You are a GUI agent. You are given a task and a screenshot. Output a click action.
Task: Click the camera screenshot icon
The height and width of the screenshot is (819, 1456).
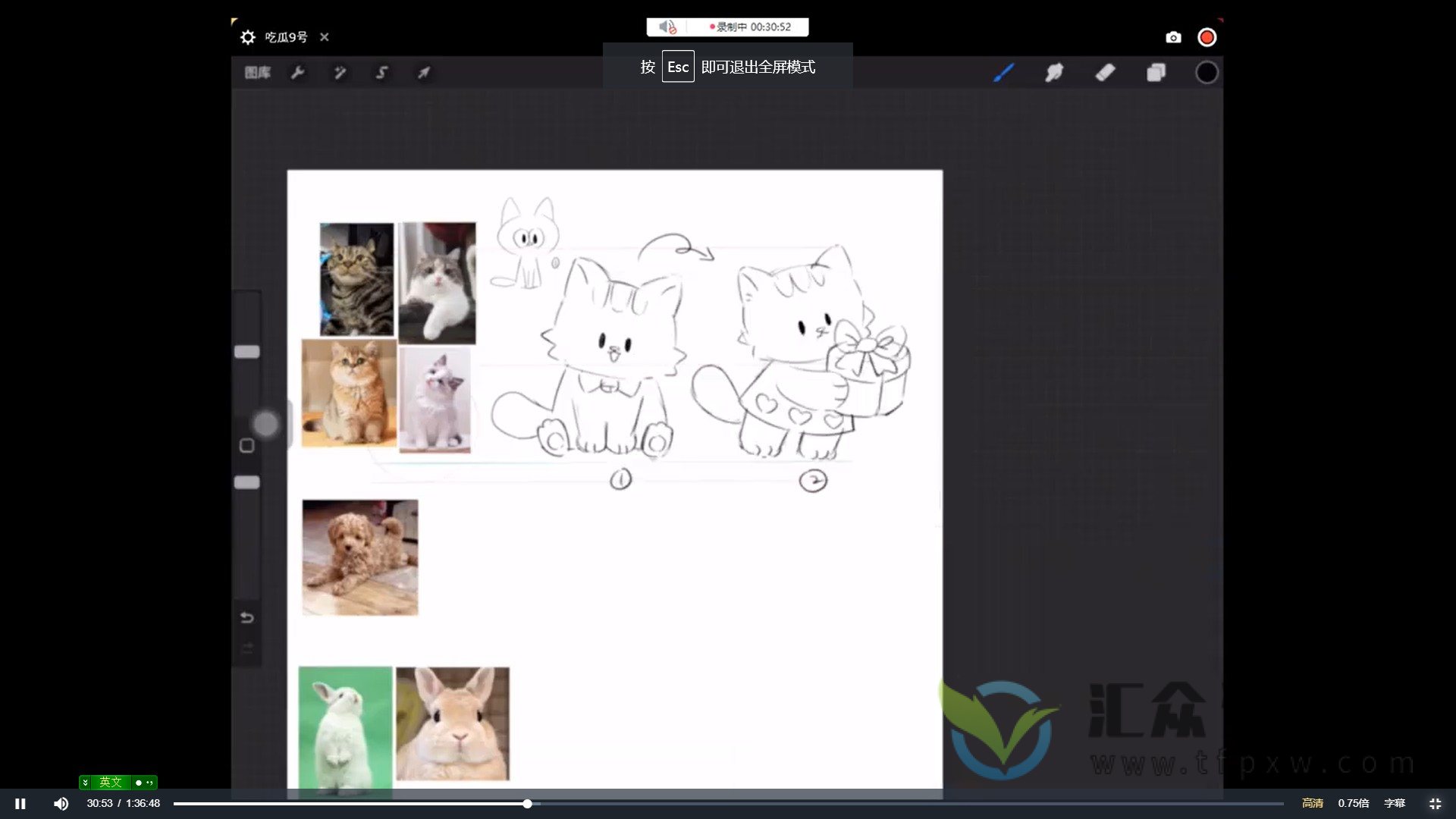(x=1173, y=37)
